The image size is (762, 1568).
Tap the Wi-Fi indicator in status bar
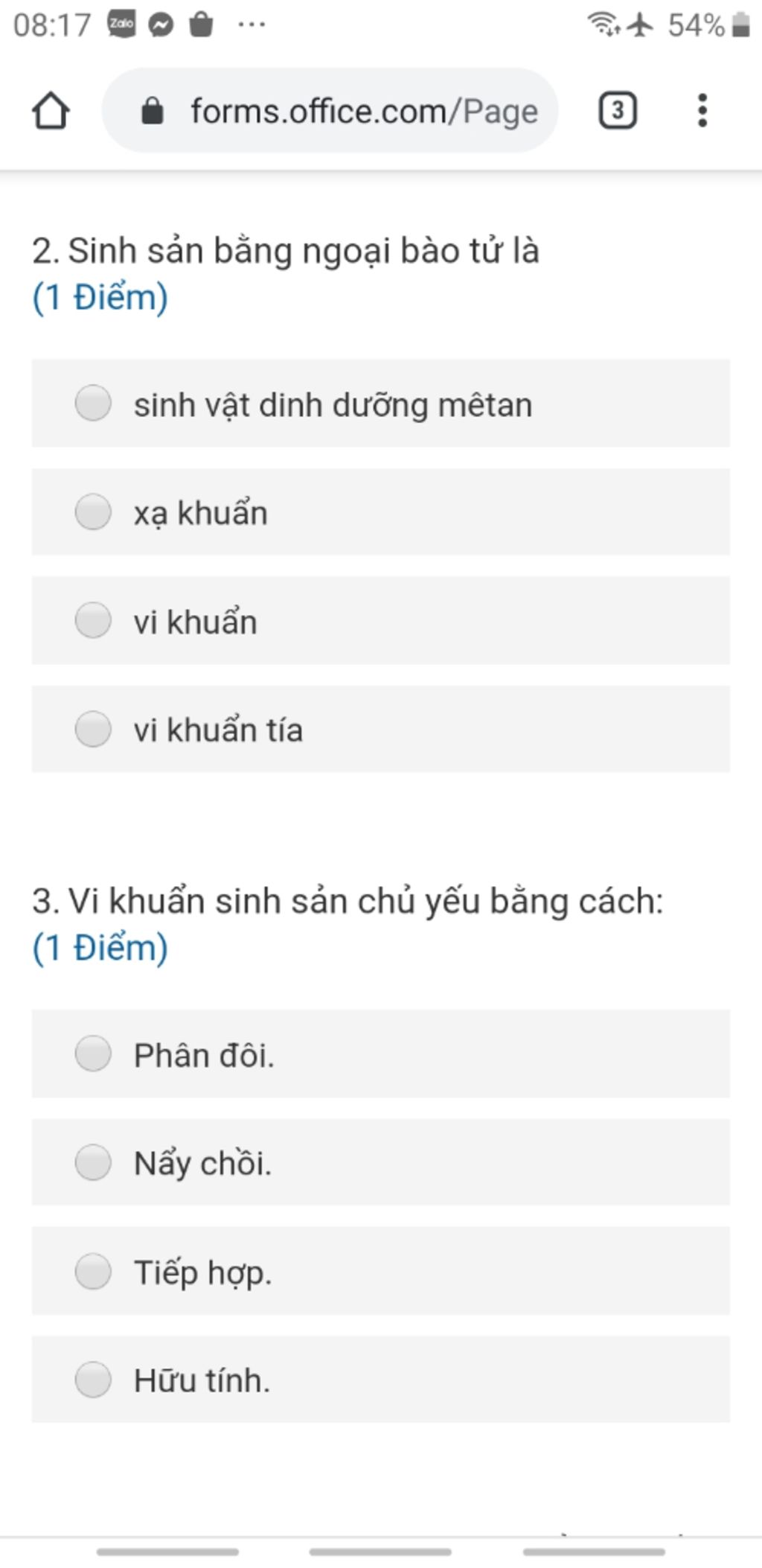(x=603, y=24)
